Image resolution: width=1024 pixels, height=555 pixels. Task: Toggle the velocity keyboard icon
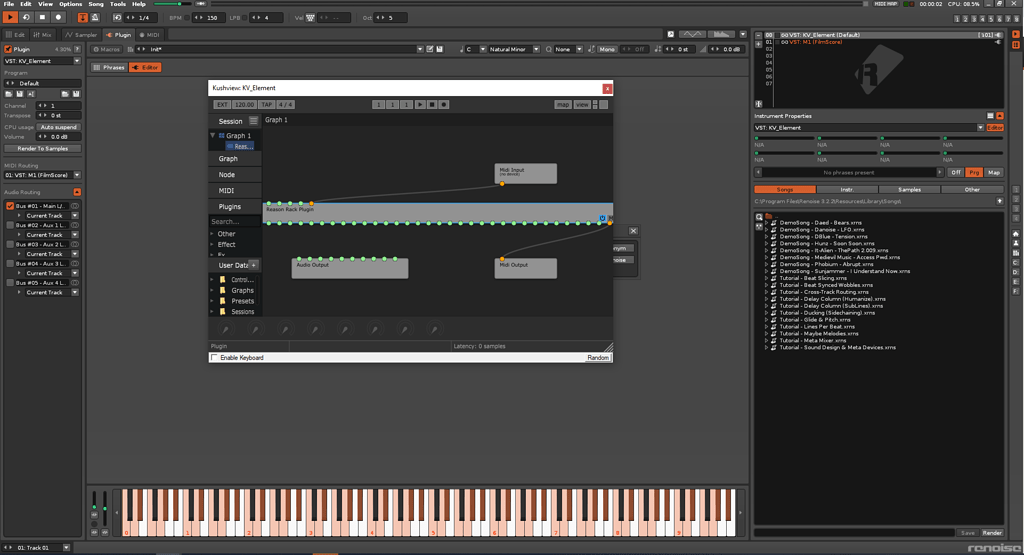pyautogui.click(x=310, y=18)
